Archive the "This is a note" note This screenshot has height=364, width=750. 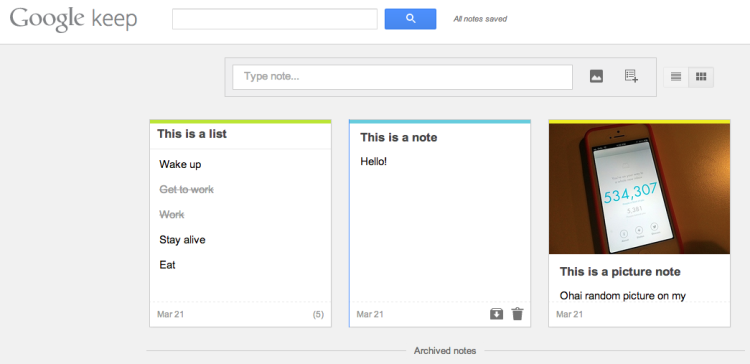tap(496, 314)
